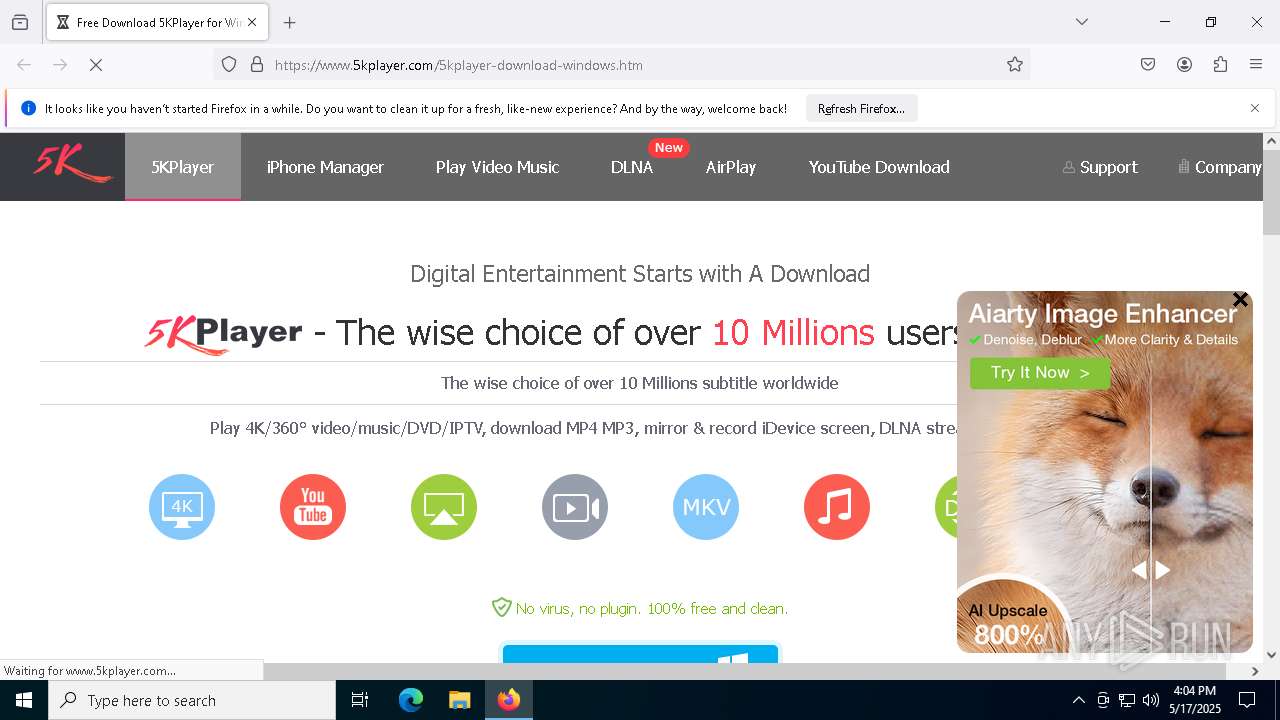1280x720 pixels.
Task: Click Try It Now button in ad
Action: coord(1040,373)
